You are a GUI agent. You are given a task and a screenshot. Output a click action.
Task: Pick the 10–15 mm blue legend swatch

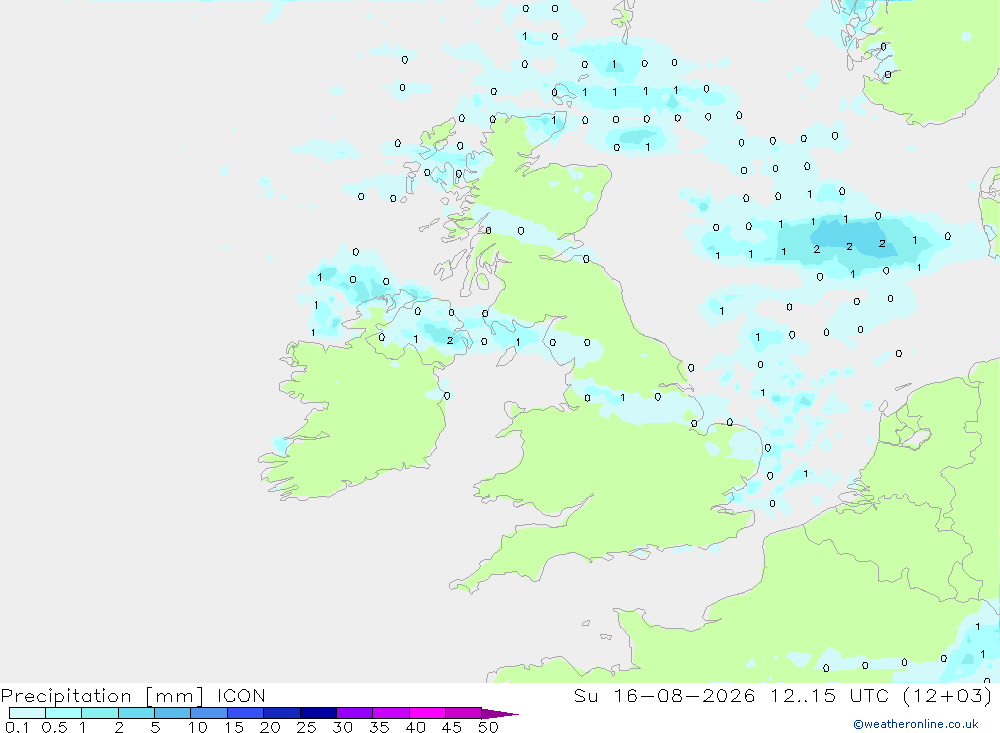[209, 713]
